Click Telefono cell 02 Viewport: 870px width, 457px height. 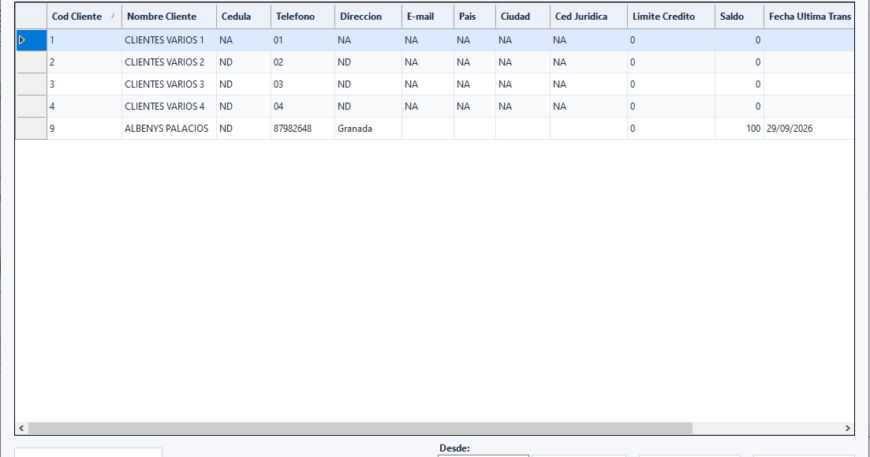[303, 62]
